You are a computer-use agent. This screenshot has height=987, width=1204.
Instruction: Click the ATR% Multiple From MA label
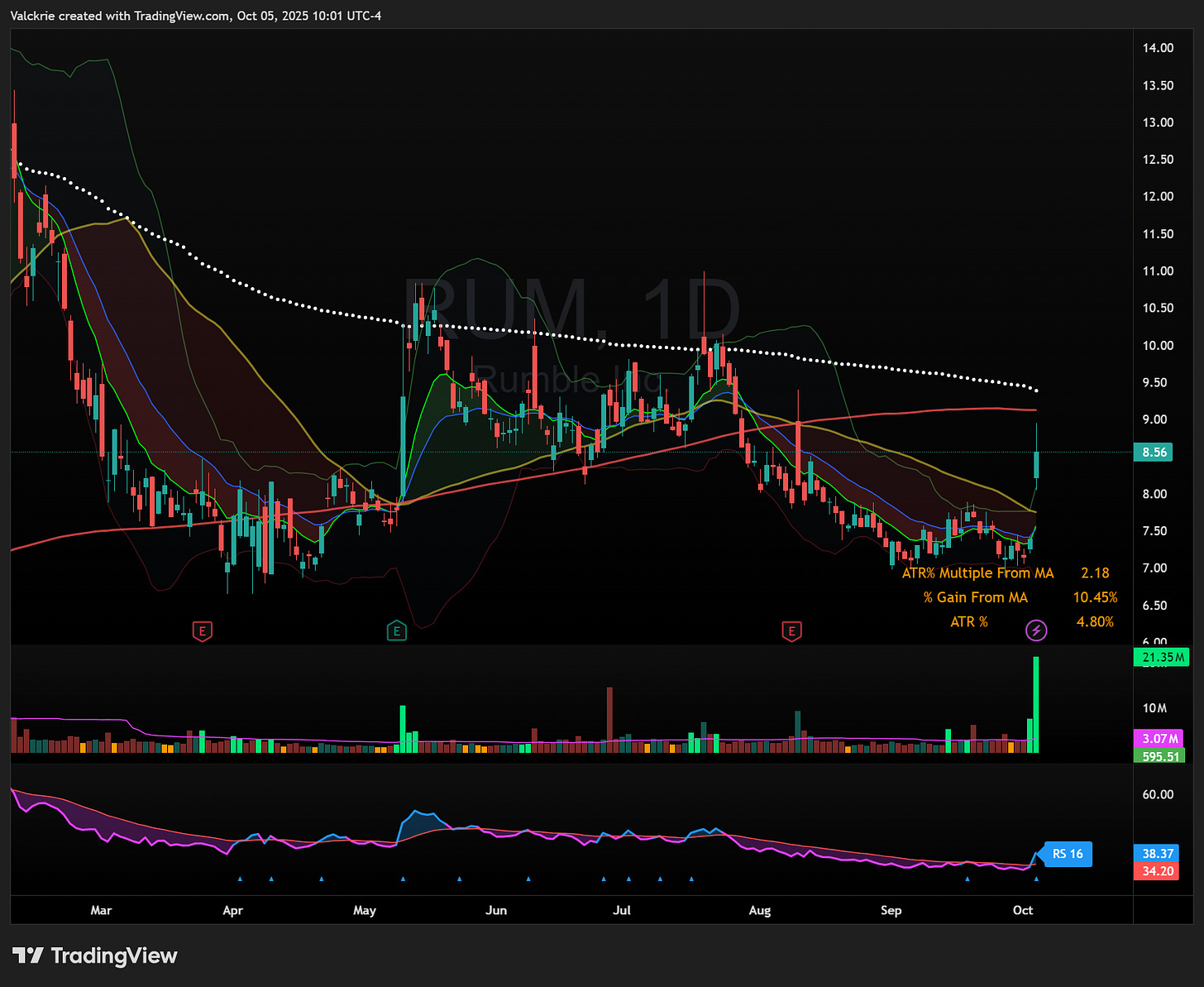pos(977,573)
